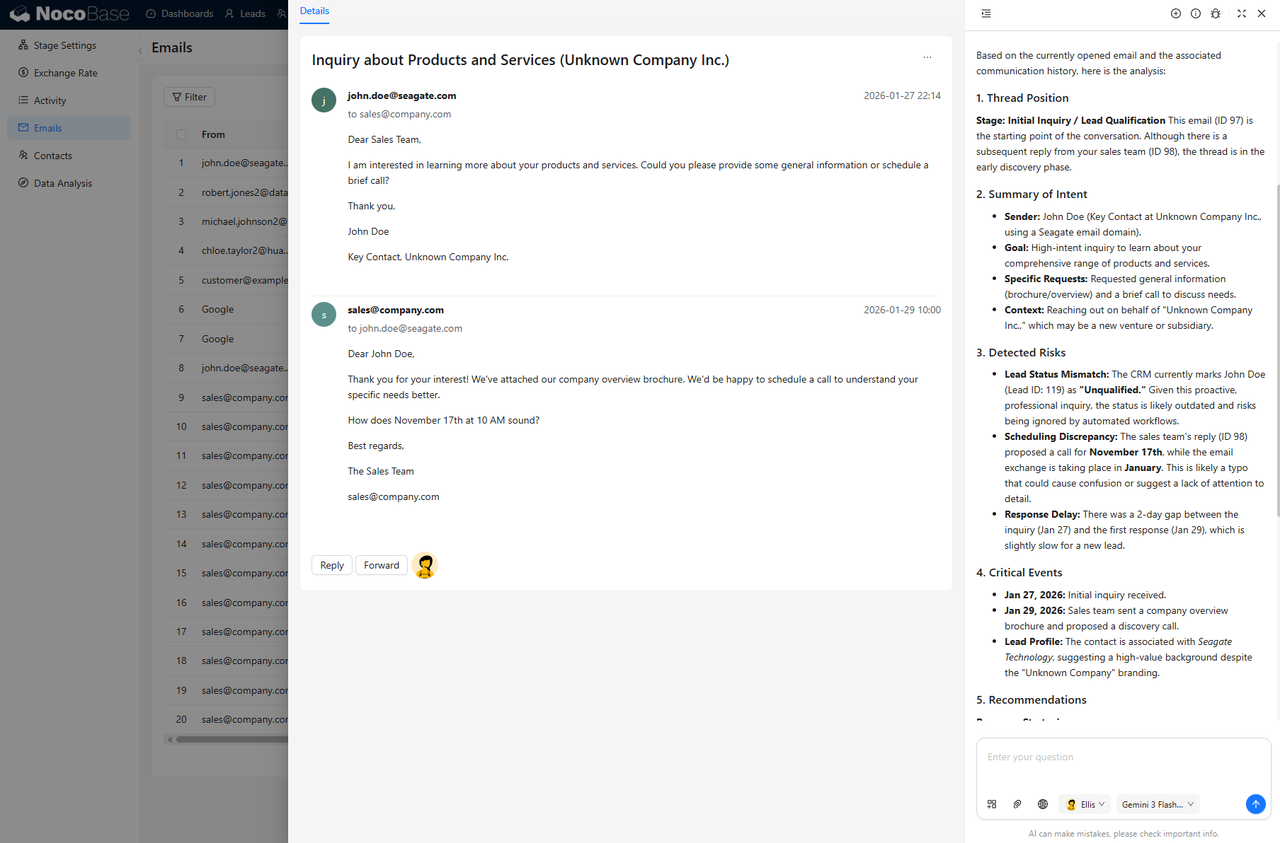Click the paperclip attachment icon
This screenshot has height=843, width=1280.
coord(1017,804)
